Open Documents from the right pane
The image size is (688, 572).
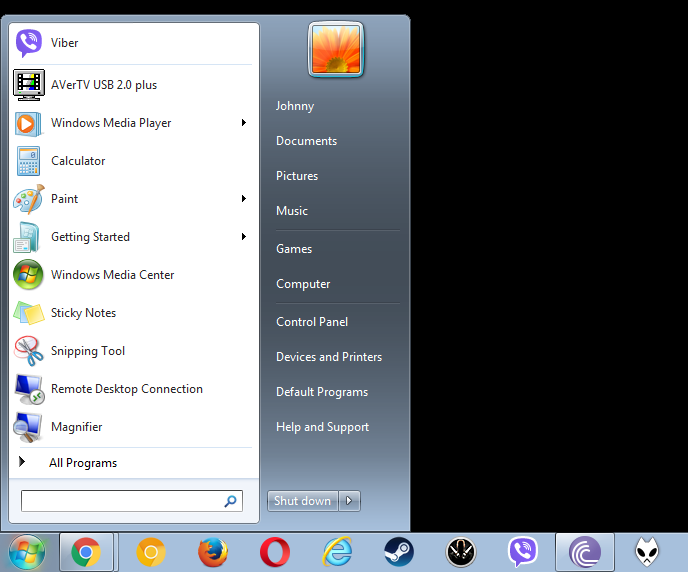click(x=306, y=141)
